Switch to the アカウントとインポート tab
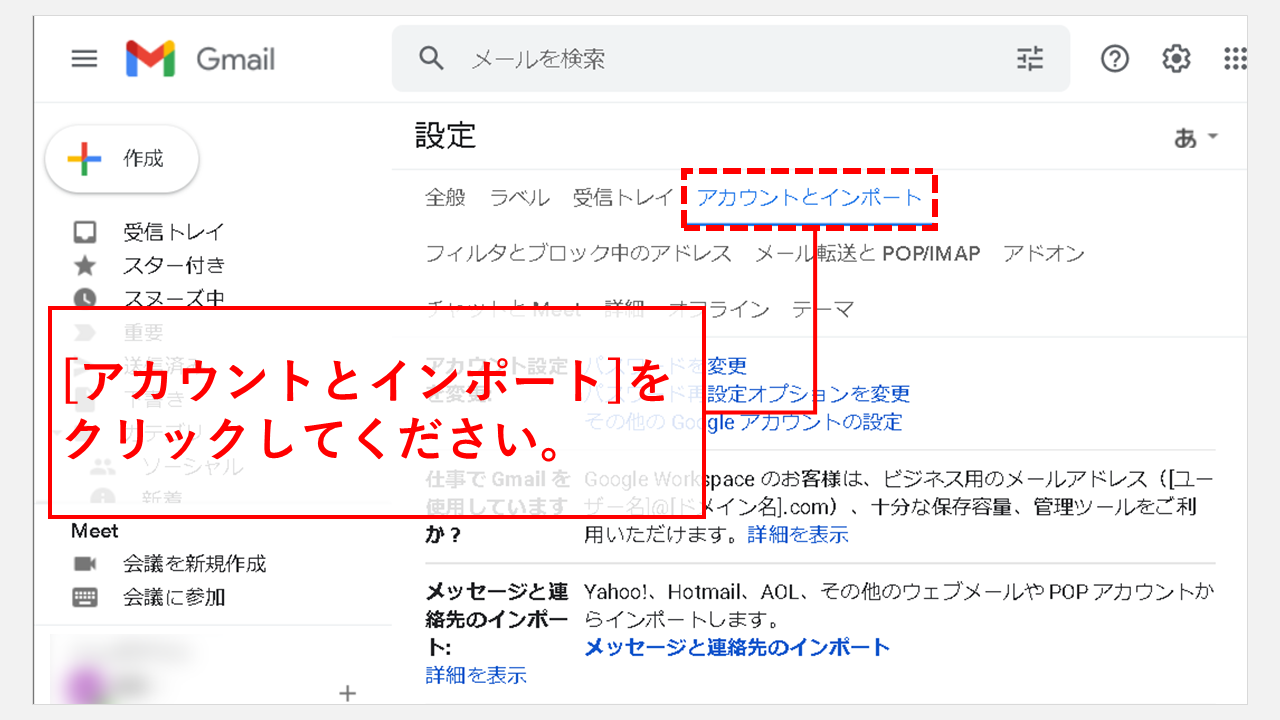 pyautogui.click(x=809, y=198)
